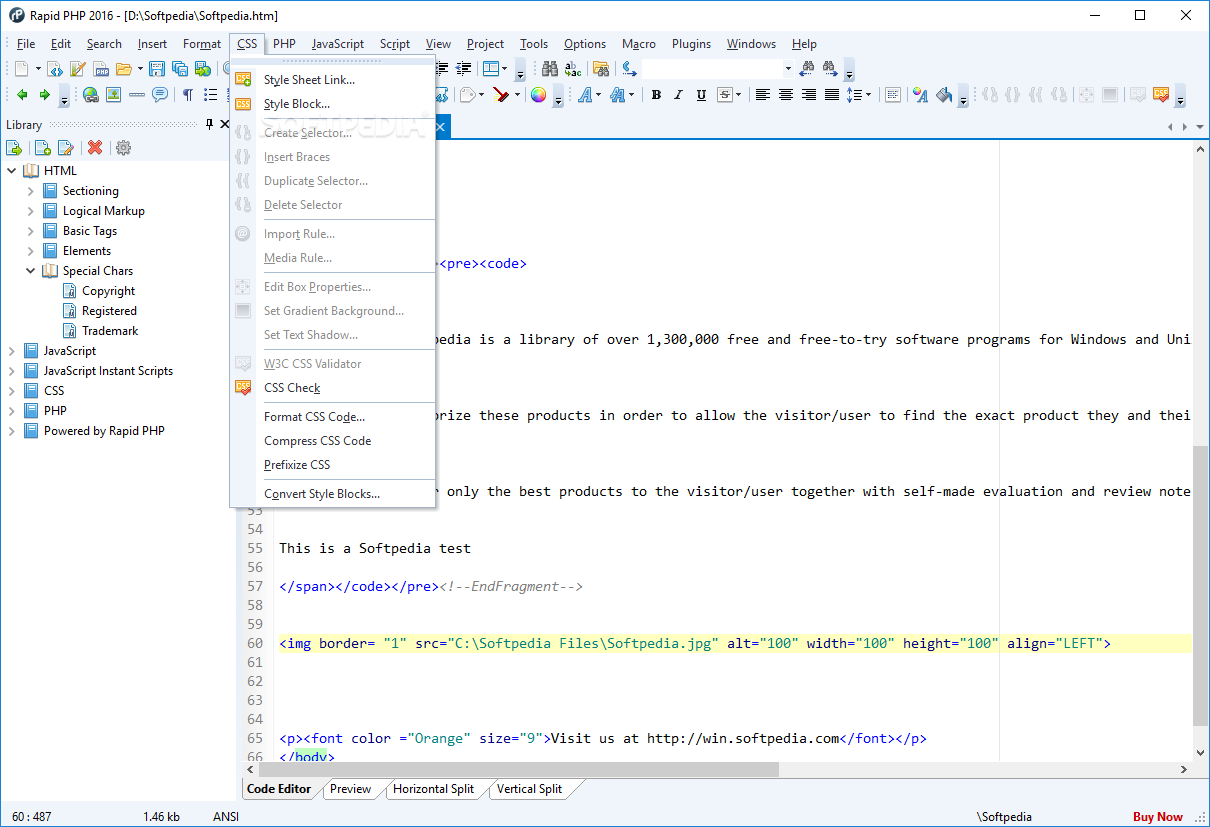Insert a hyperlink using the globe icon
1210x827 pixels.
pos(91,95)
